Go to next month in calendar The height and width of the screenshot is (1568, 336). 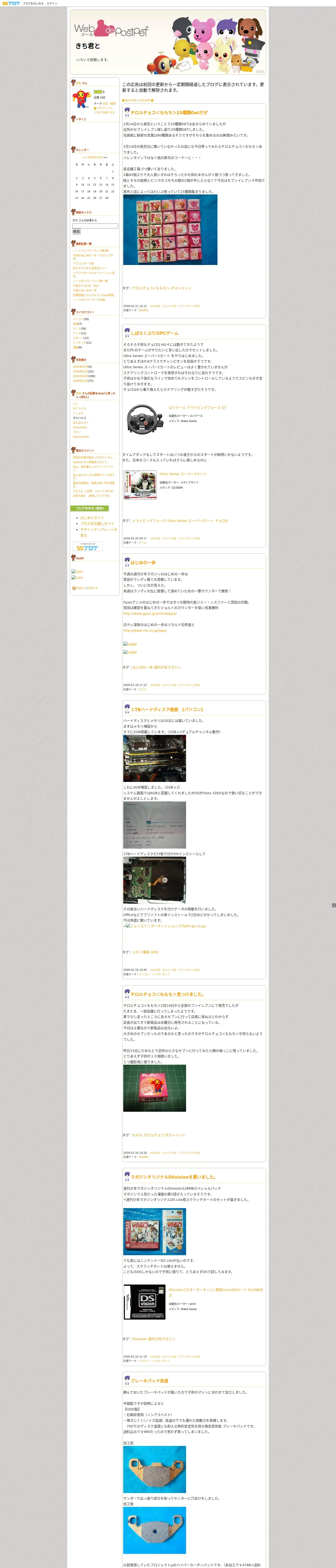click(105, 158)
